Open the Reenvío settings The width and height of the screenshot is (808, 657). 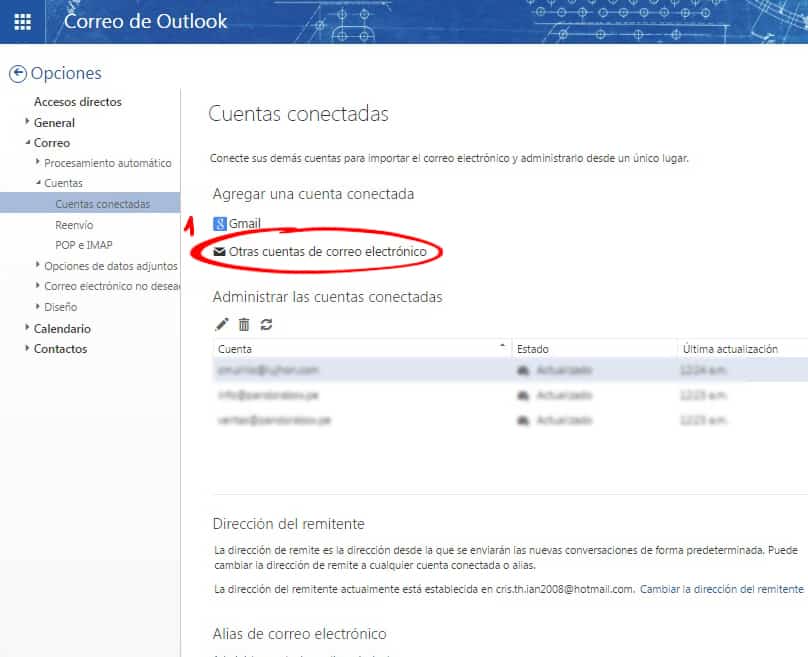tap(74, 225)
